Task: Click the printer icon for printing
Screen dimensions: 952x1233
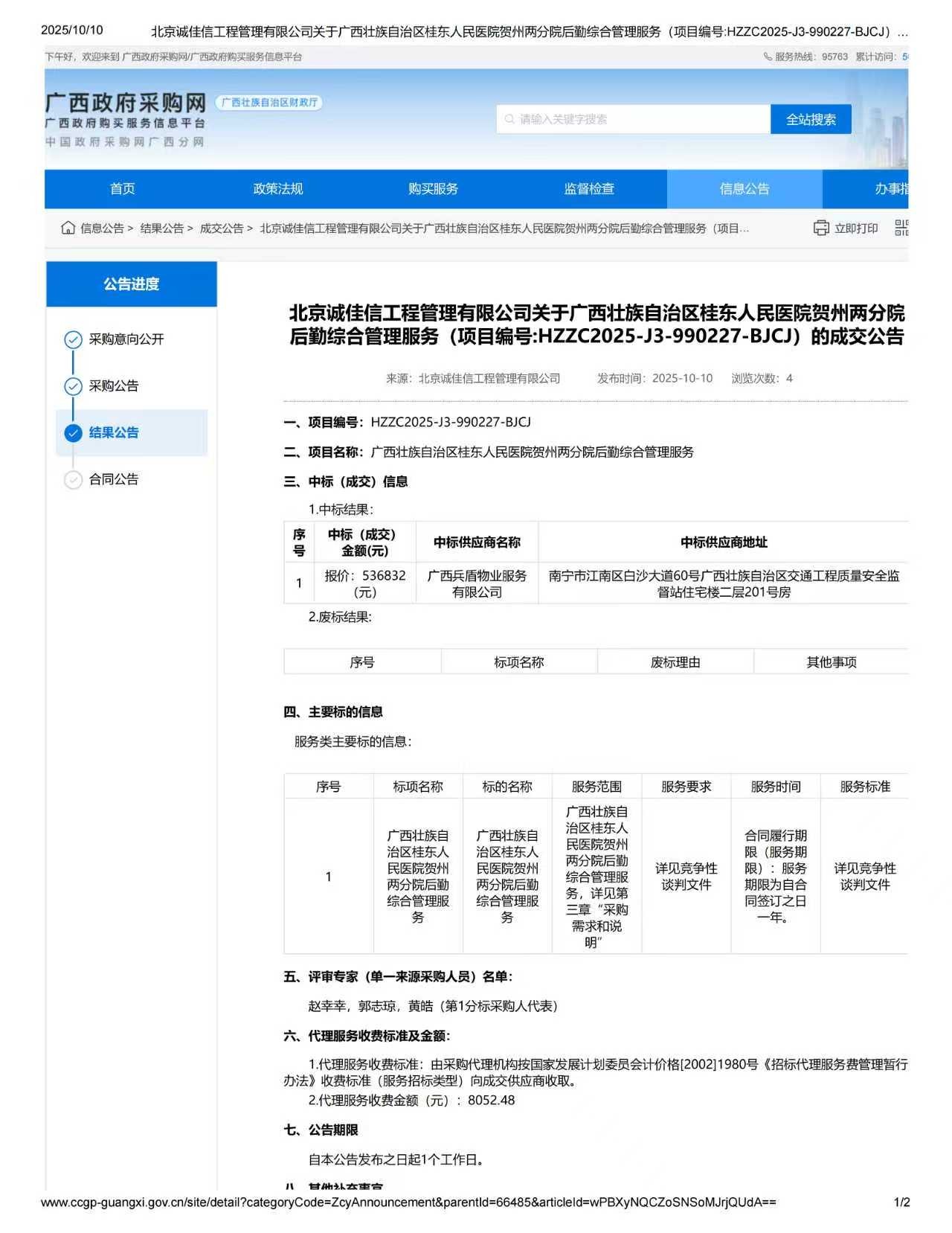Action: 821,228
